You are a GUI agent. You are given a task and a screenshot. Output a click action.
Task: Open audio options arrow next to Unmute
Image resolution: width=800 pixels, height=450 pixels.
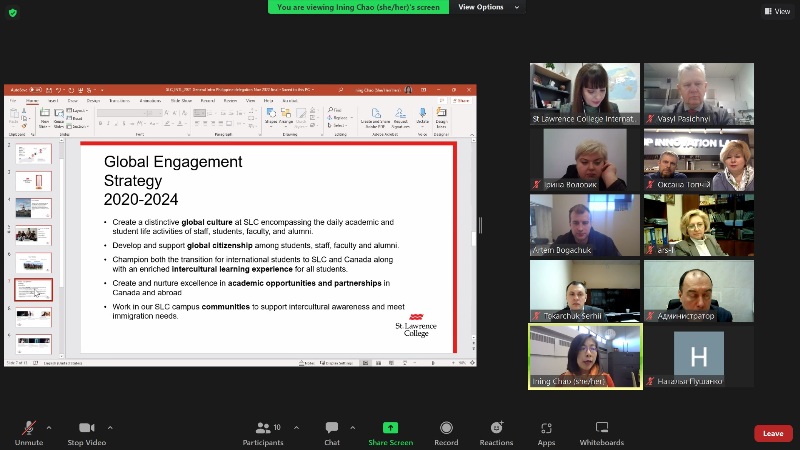49,428
